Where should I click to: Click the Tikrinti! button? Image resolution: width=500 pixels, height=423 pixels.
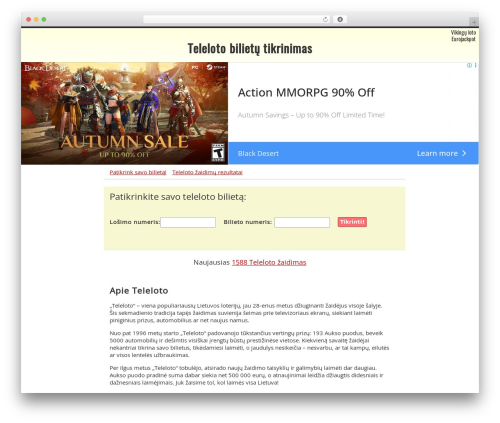coord(352,222)
